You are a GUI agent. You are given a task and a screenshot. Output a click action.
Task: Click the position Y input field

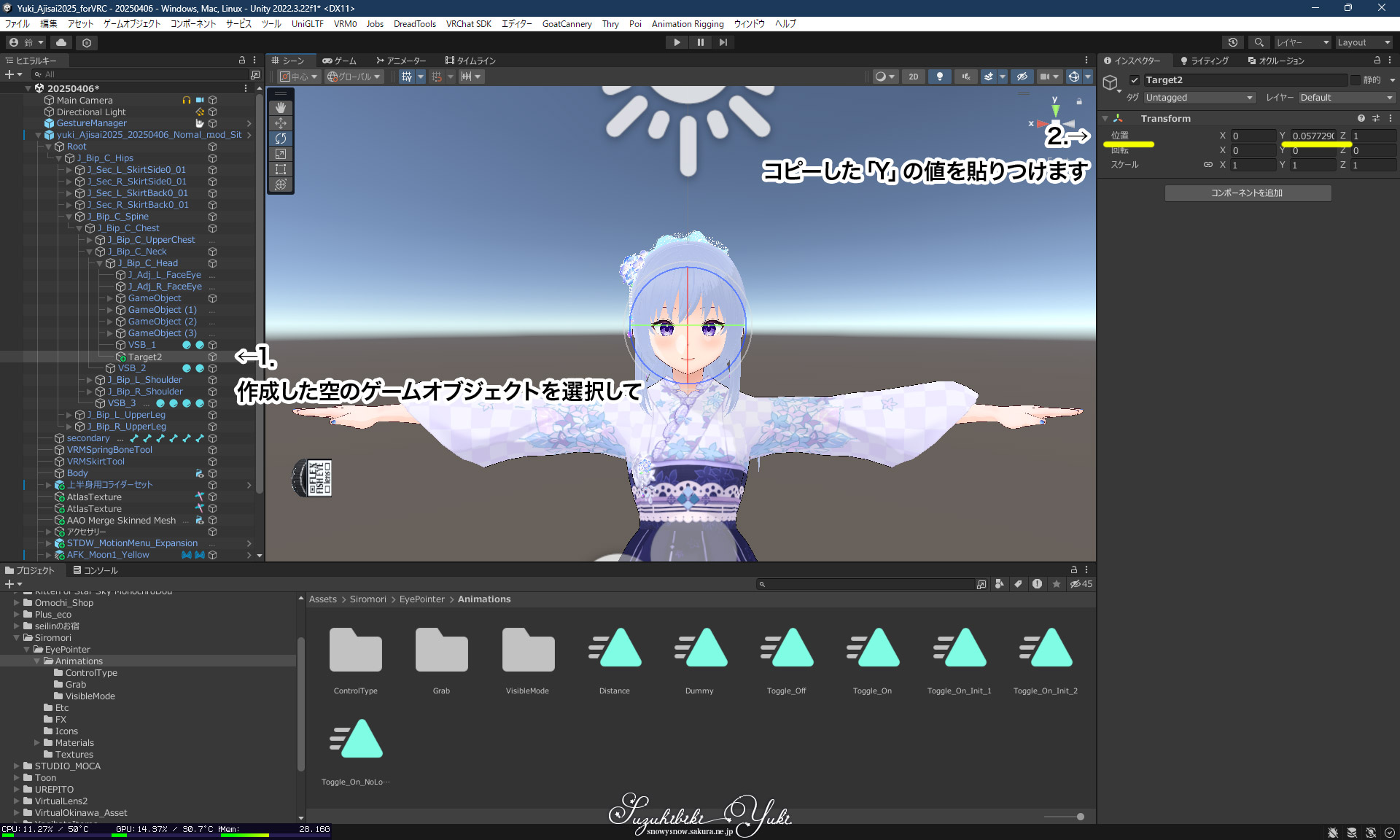(1312, 136)
